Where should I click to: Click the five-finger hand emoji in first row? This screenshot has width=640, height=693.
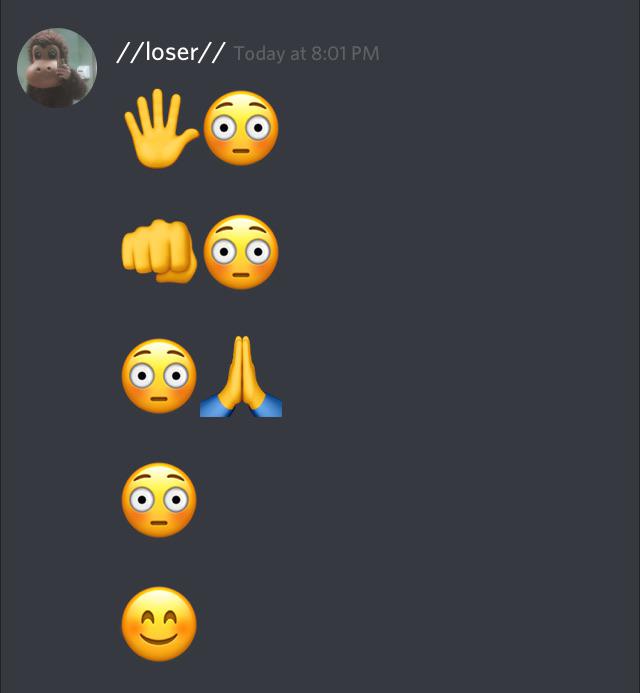[x=161, y=129]
